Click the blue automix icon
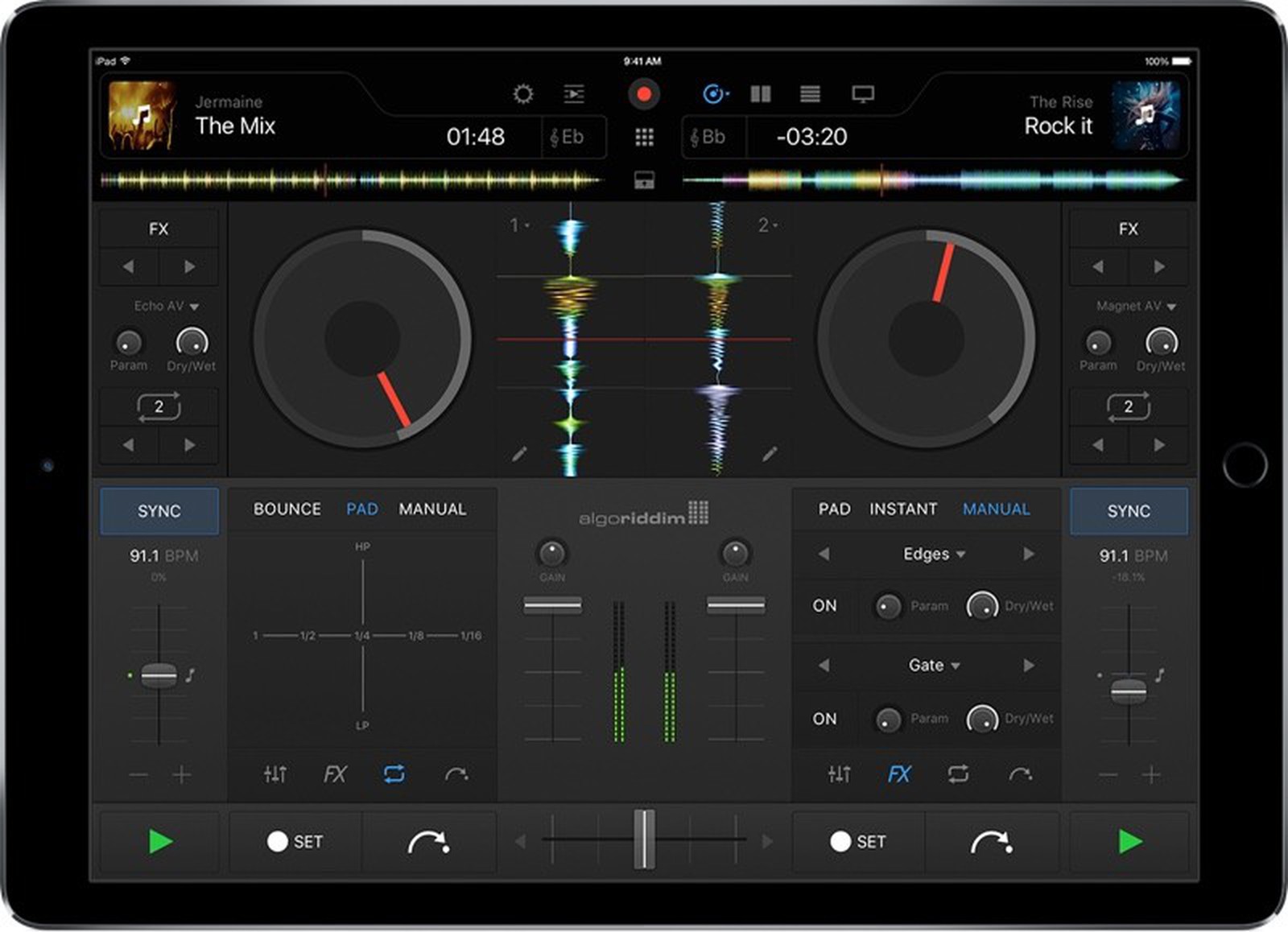The image size is (1288, 932). pyautogui.click(x=715, y=93)
